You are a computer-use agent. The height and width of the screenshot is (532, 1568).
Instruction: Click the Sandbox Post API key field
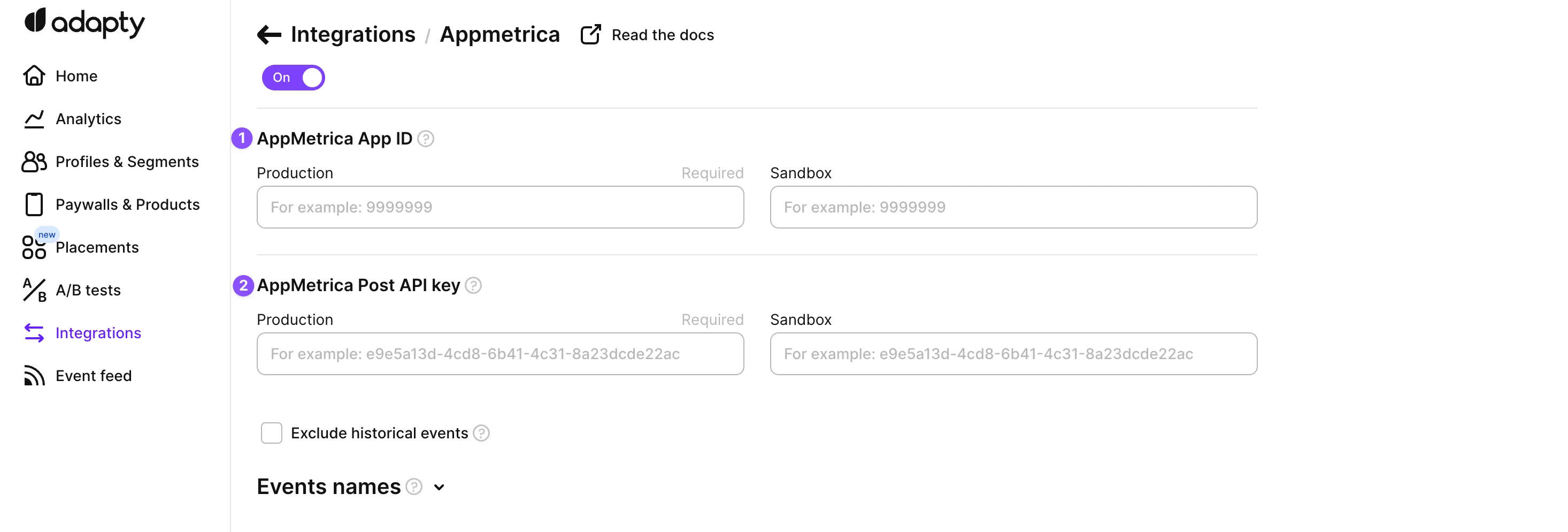pos(1013,354)
